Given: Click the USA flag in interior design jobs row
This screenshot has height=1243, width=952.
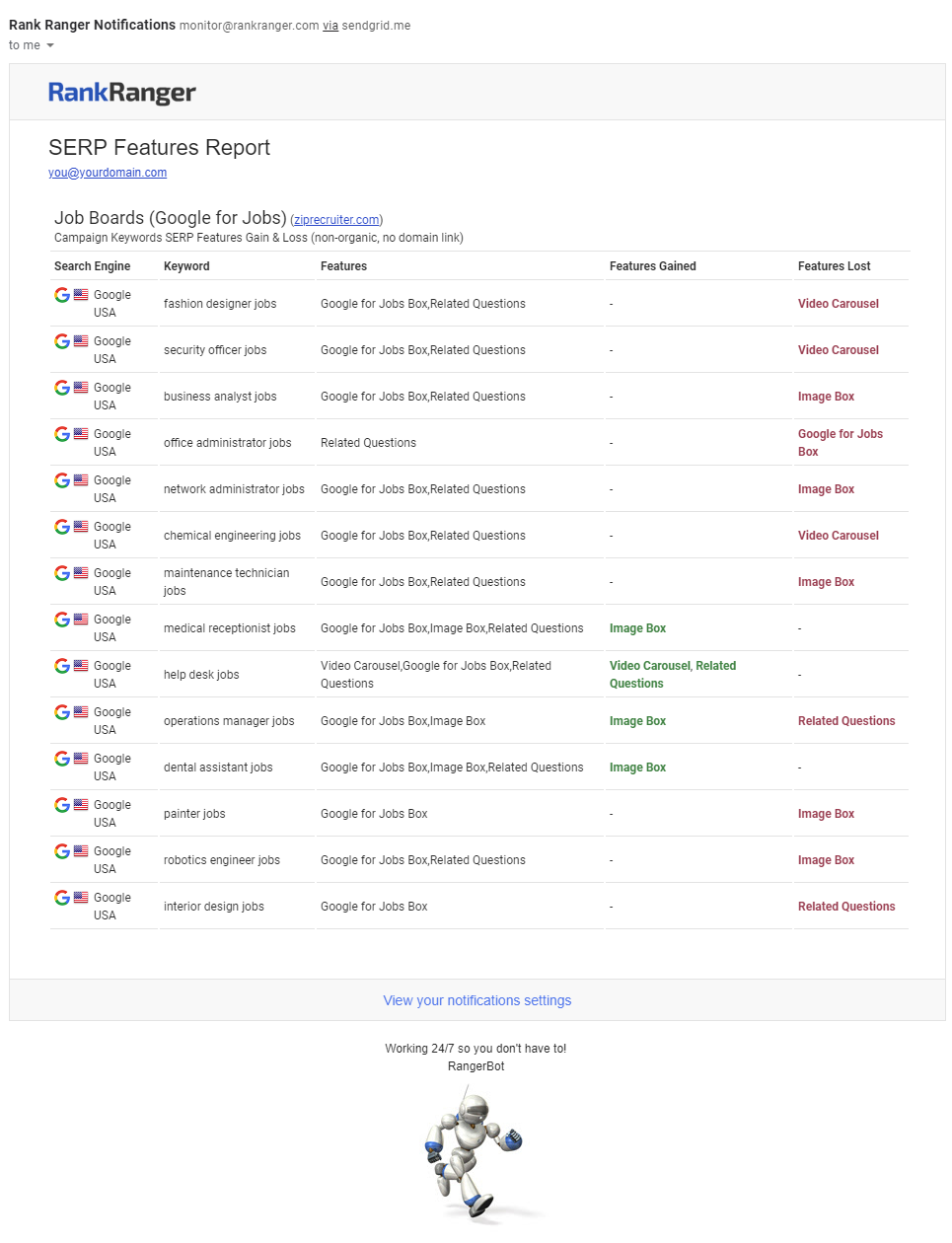Looking at the screenshot, I should pyautogui.click(x=81, y=898).
